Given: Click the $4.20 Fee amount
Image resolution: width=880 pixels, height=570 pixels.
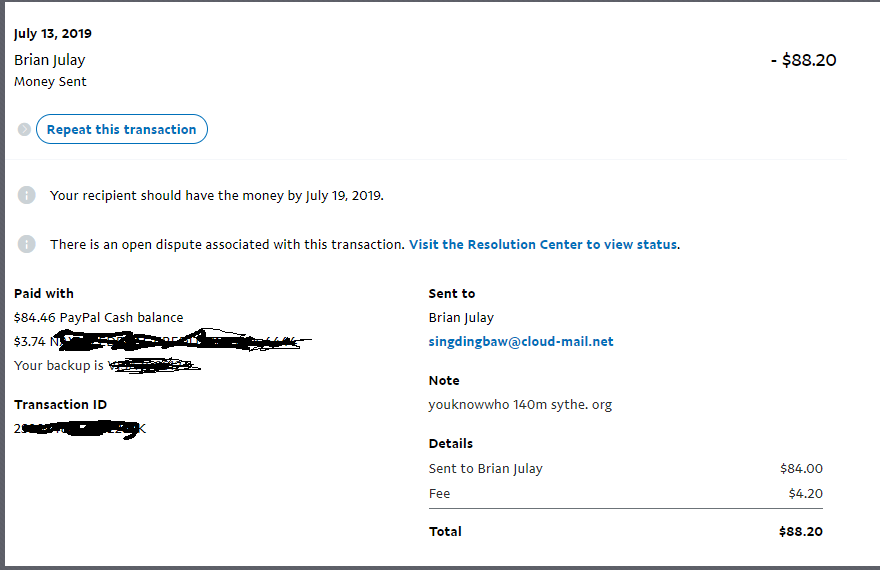Looking at the screenshot, I should coord(805,493).
